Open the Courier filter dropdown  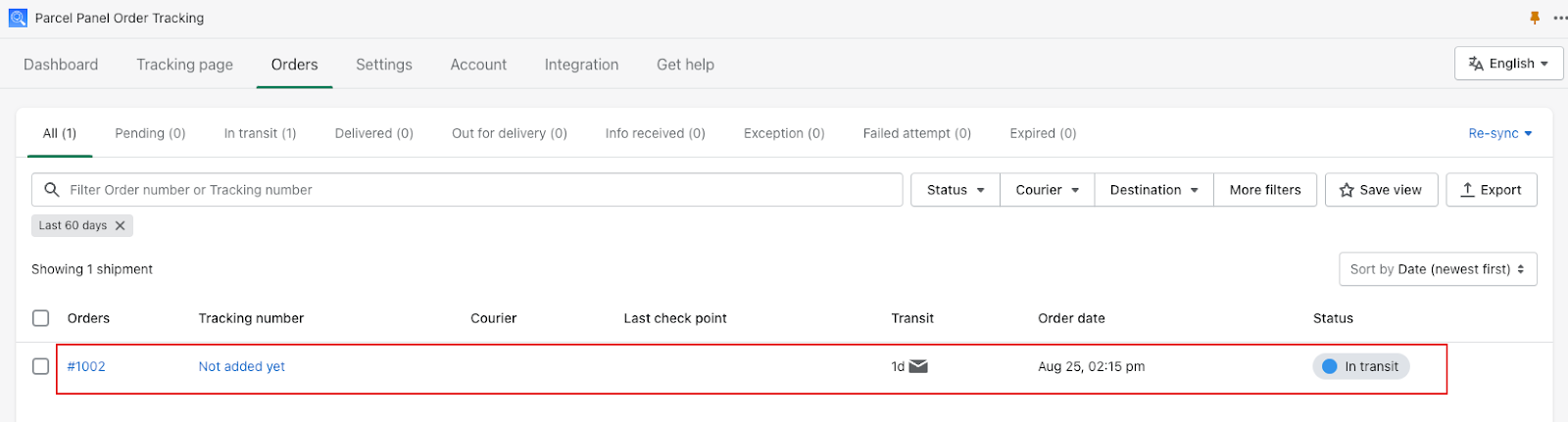[x=1048, y=190]
